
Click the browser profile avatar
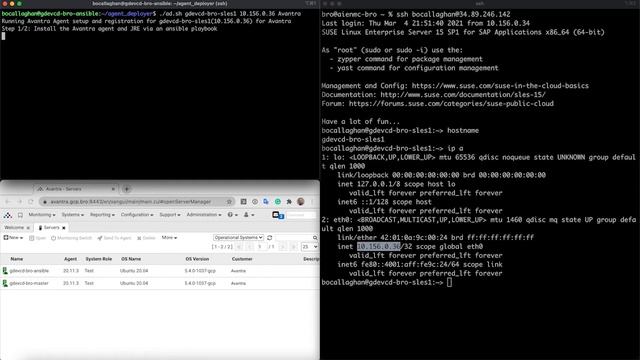click(301, 202)
